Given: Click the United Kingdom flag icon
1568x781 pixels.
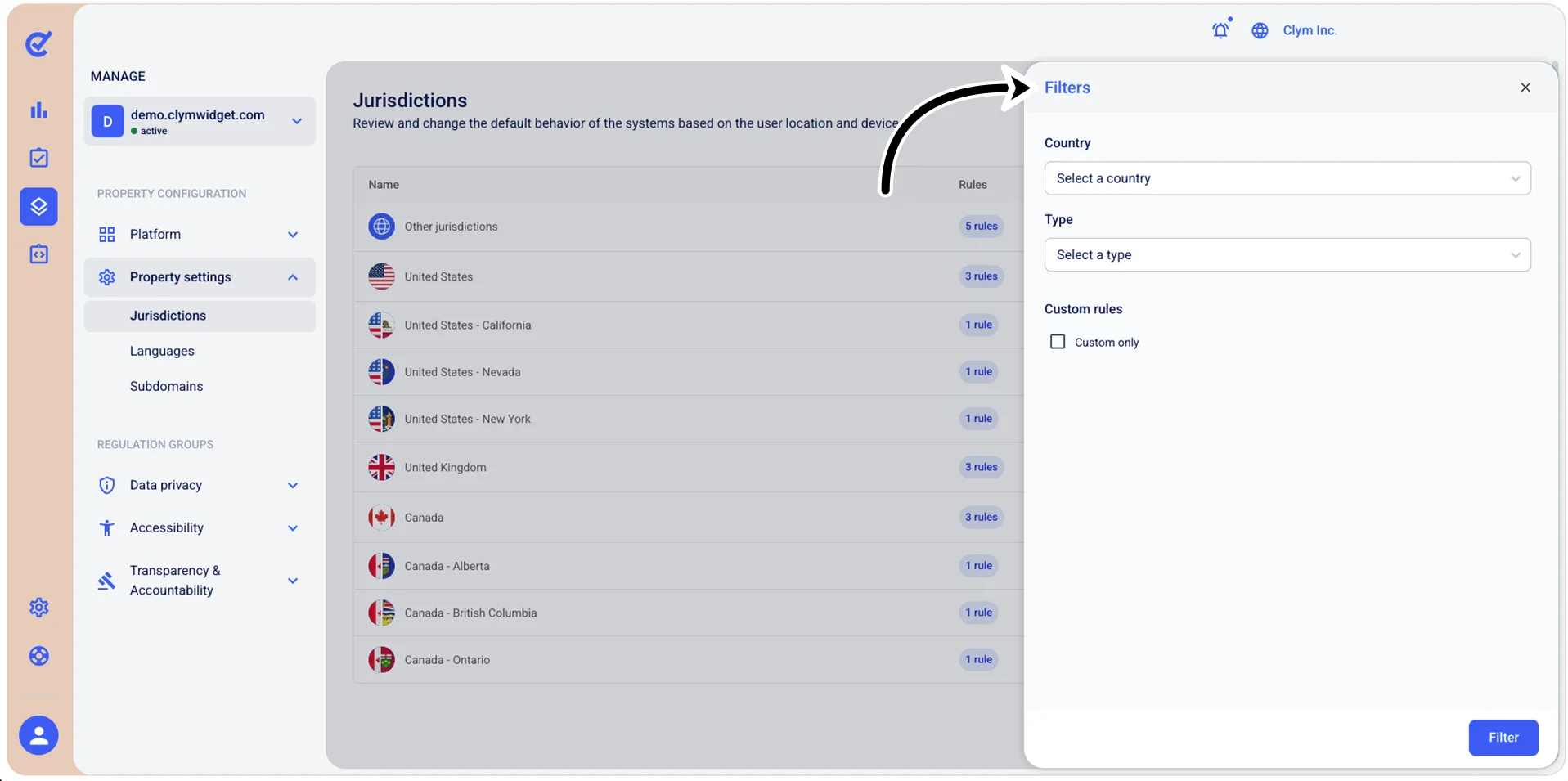Looking at the screenshot, I should [381, 467].
